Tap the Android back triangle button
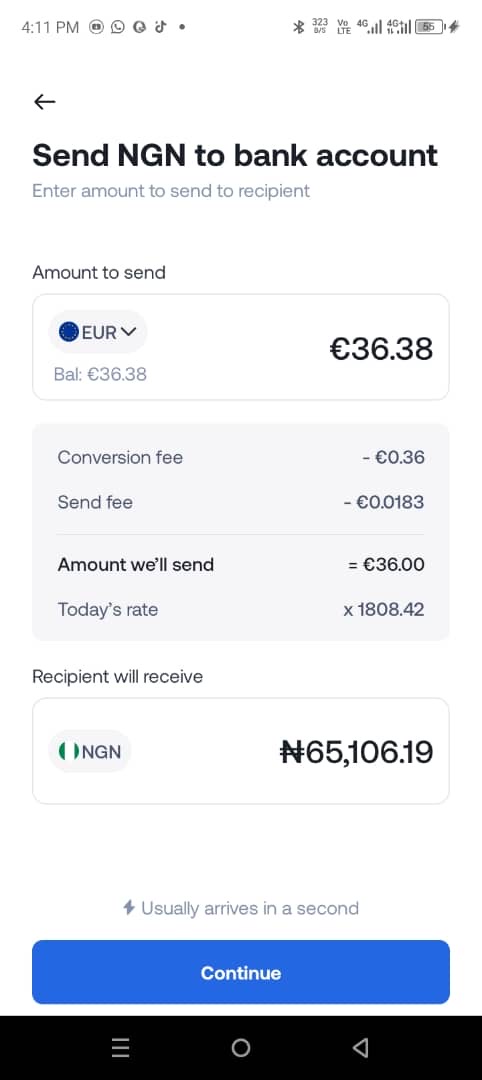 [x=359, y=1048]
